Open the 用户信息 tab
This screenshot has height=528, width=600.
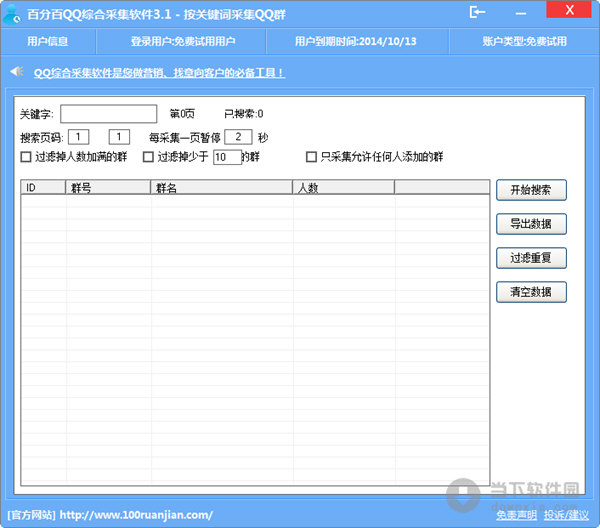pyautogui.click(x=48, y=41)
